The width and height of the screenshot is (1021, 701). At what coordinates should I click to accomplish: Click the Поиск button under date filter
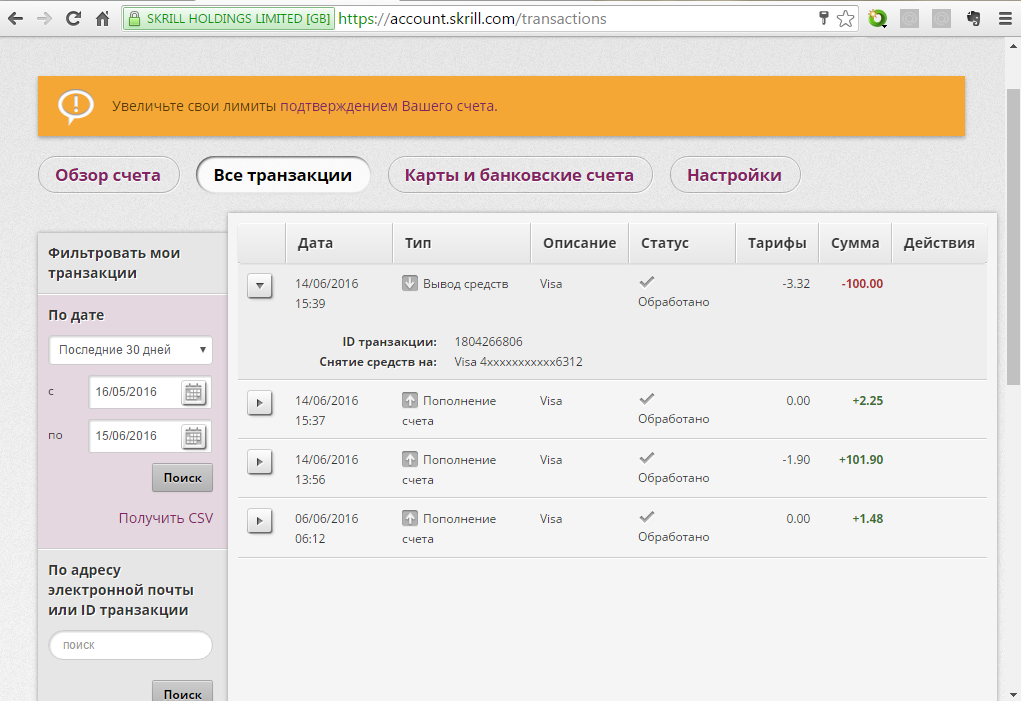pos(182,478)
